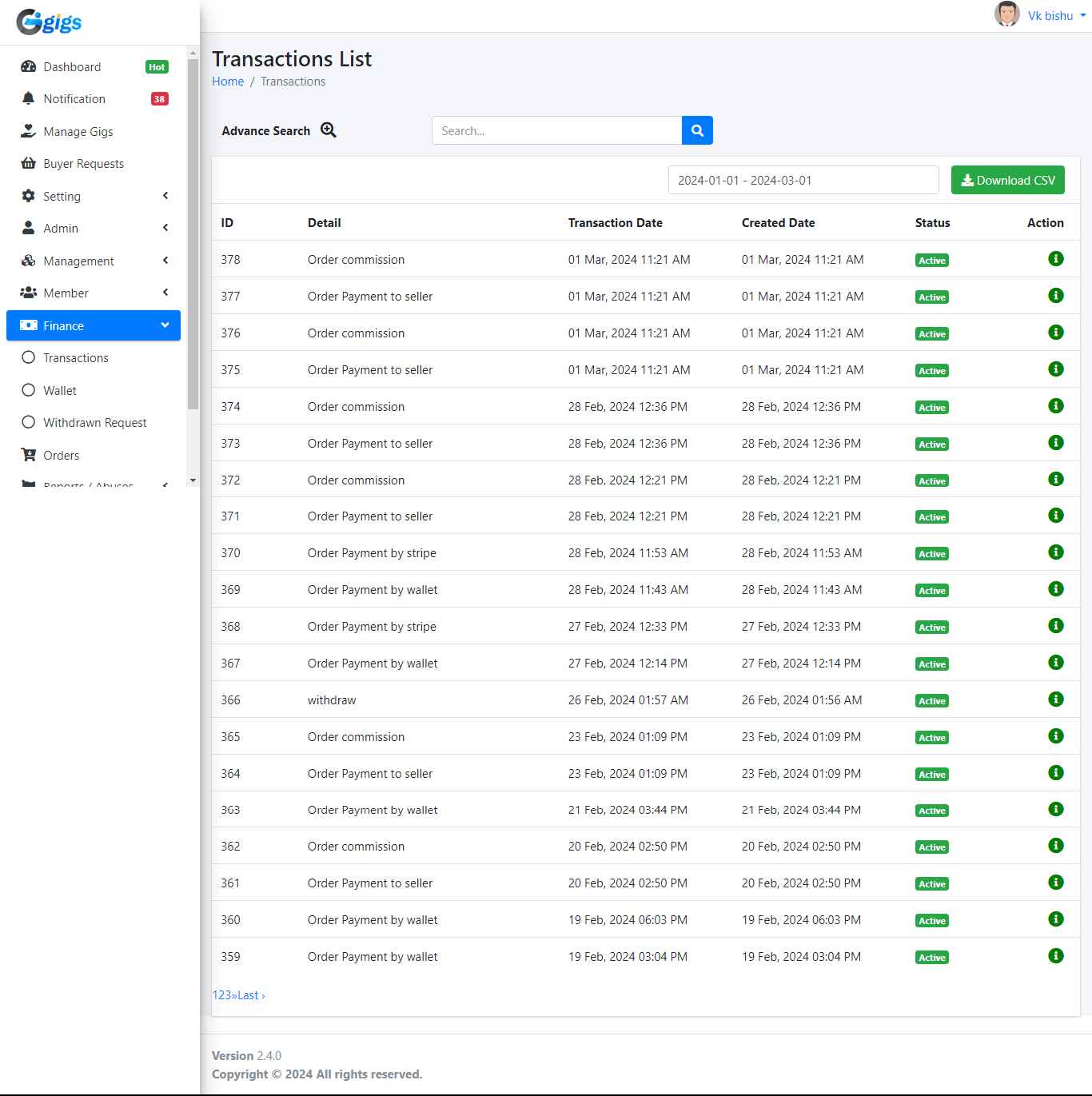Click the Notification bell icon in sidebar

29,98
